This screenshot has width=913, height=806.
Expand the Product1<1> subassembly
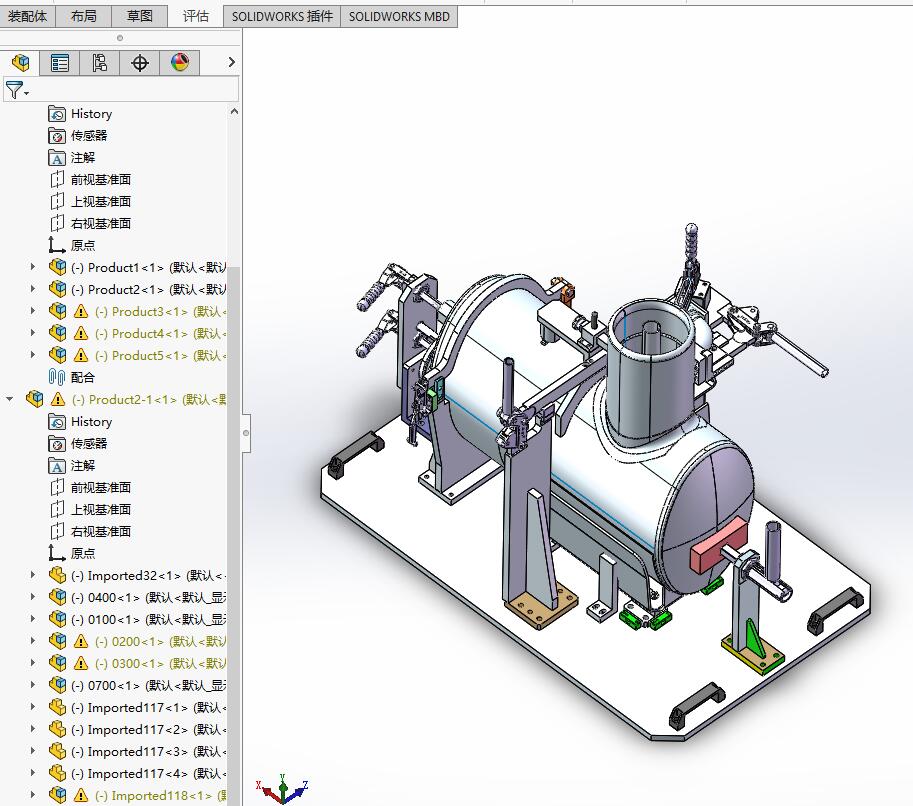(x=33, y=267)
